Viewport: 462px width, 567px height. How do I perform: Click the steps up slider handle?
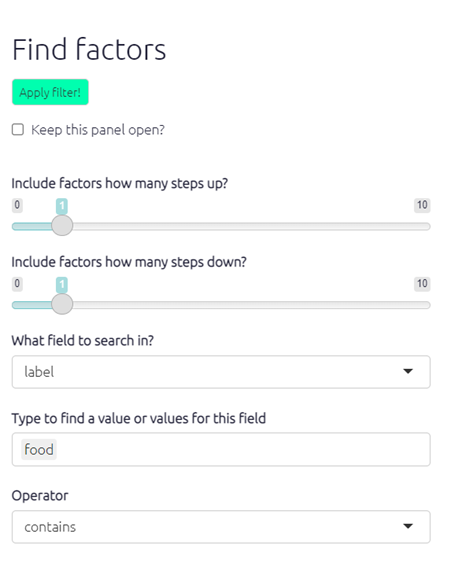tap(62, 226)
